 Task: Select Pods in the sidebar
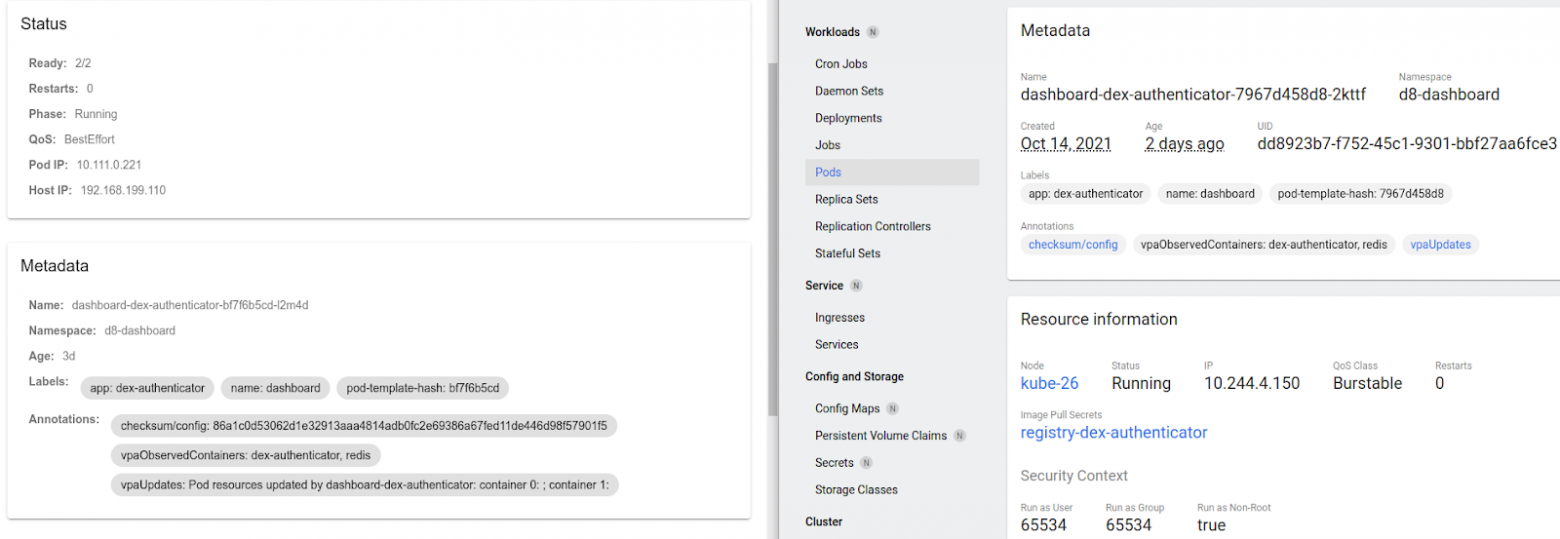[828, 172]
